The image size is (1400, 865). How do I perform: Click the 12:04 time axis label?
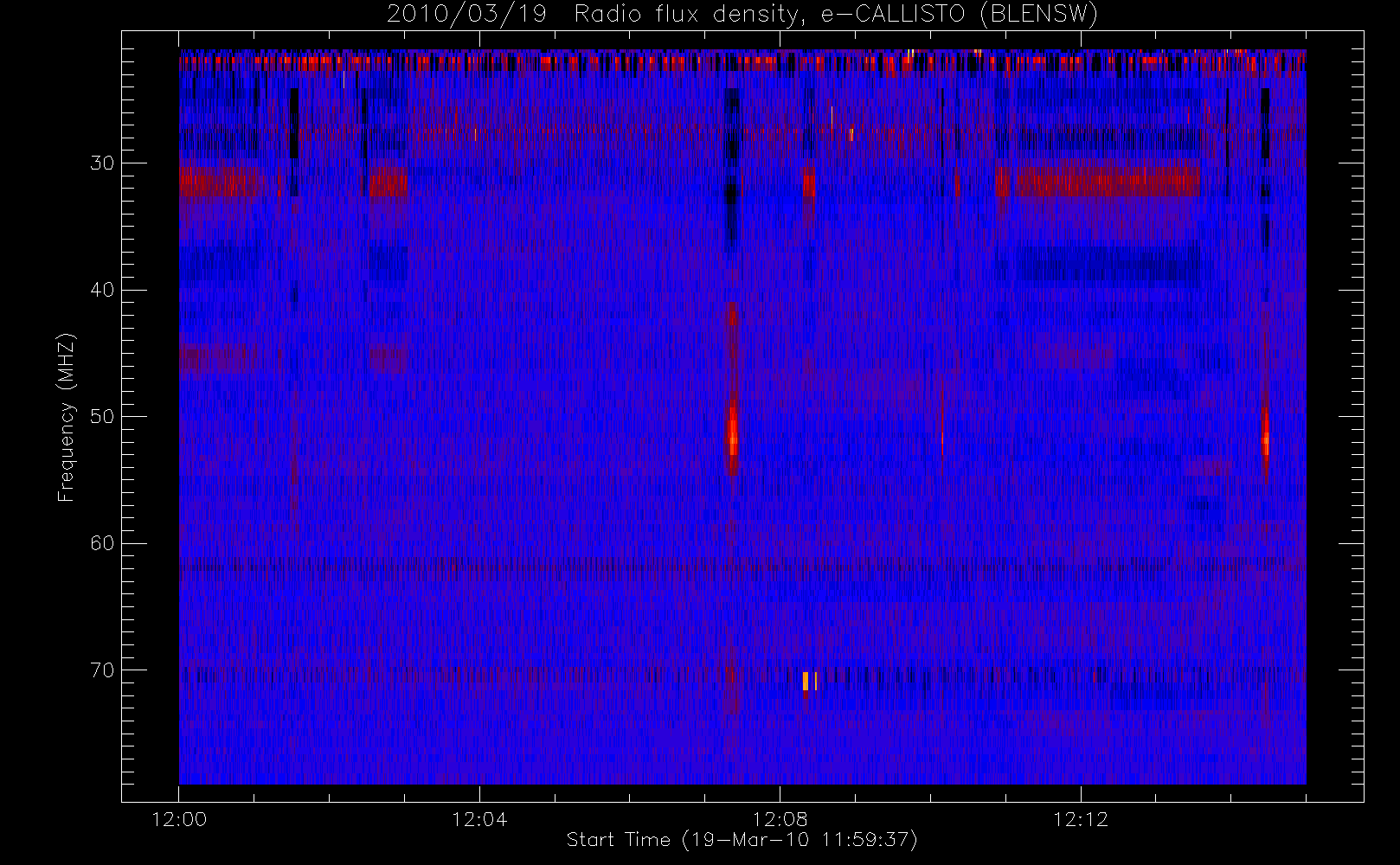pyautogui.click(x=479, y=819)
